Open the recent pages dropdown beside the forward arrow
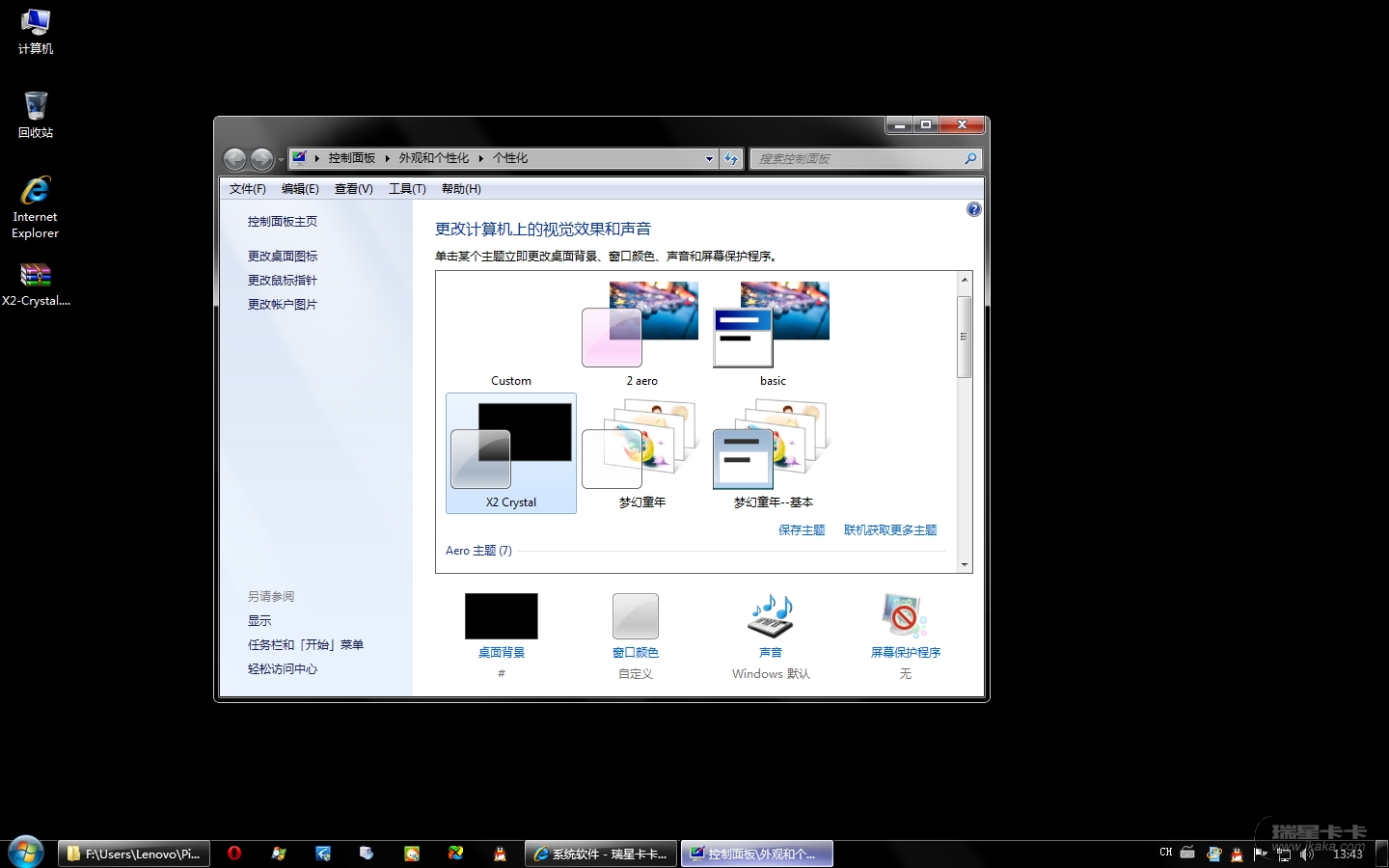This screenshot has width=1389, height=868. [281, 159]
